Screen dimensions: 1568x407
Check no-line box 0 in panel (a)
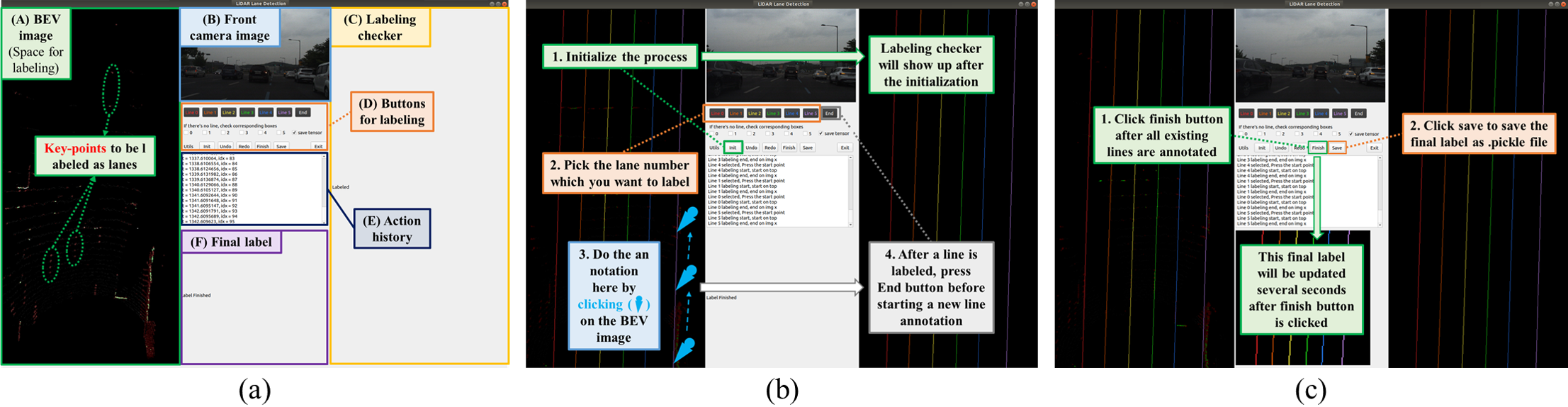coord(186,133)
